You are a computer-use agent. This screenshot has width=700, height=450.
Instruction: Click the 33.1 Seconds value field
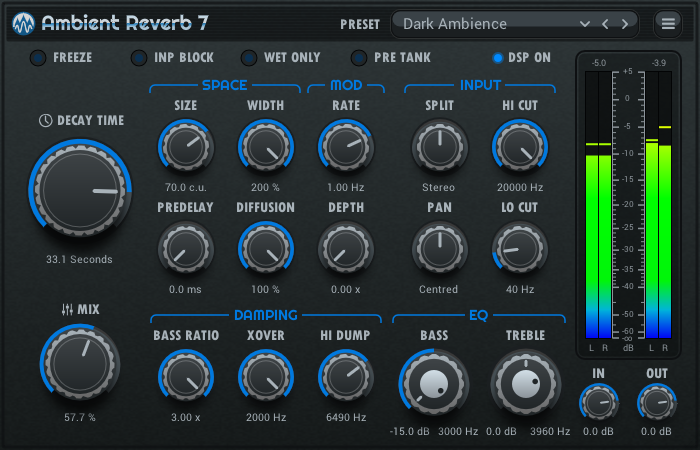click(79, 259)
